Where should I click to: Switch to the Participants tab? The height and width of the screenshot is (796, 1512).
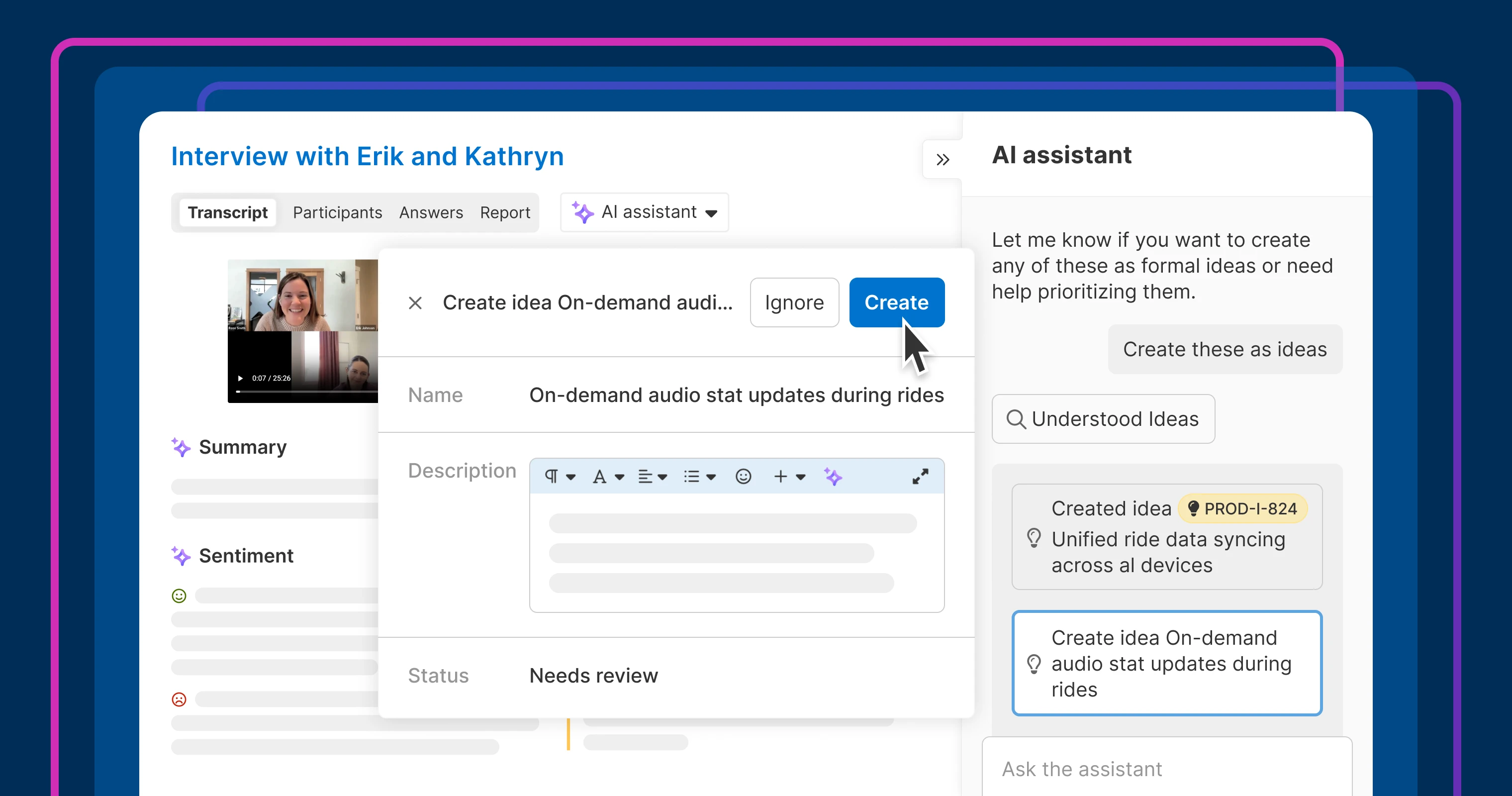tap(338, 212)
